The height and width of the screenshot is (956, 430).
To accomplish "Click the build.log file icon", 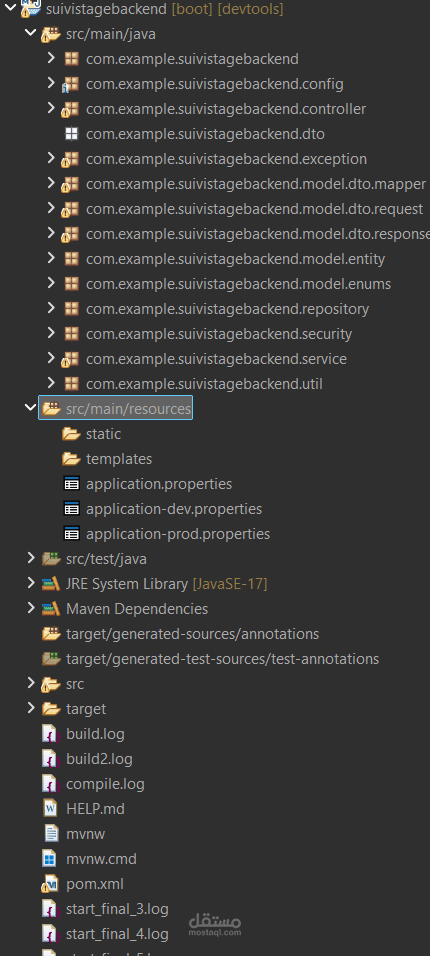I will [x=50, y=734].
